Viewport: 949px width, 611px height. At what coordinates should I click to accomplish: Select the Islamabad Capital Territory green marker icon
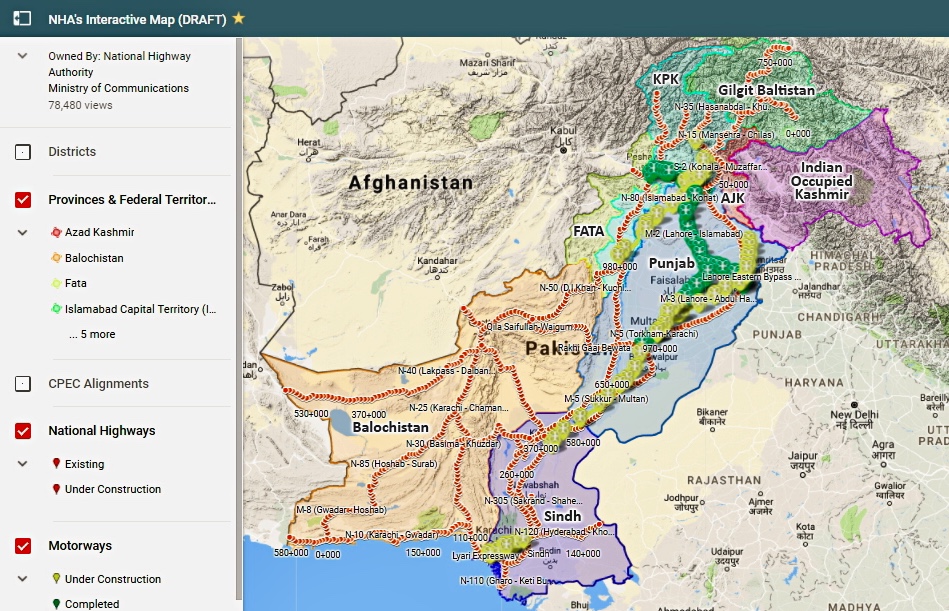point(56,309)
